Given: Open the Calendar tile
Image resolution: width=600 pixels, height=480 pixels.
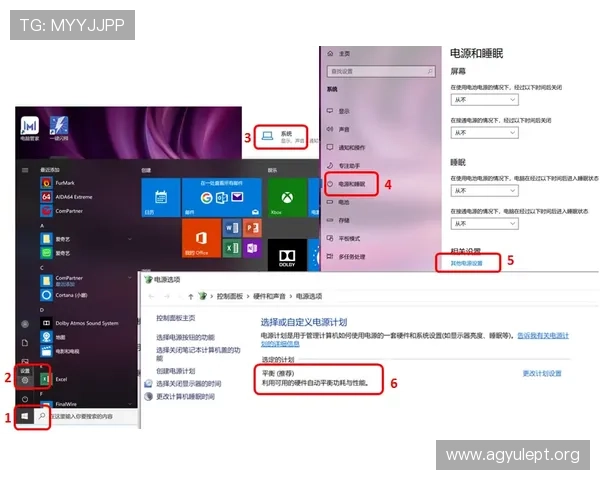Looking at the screenshot, I should click(x=161, y=198).
